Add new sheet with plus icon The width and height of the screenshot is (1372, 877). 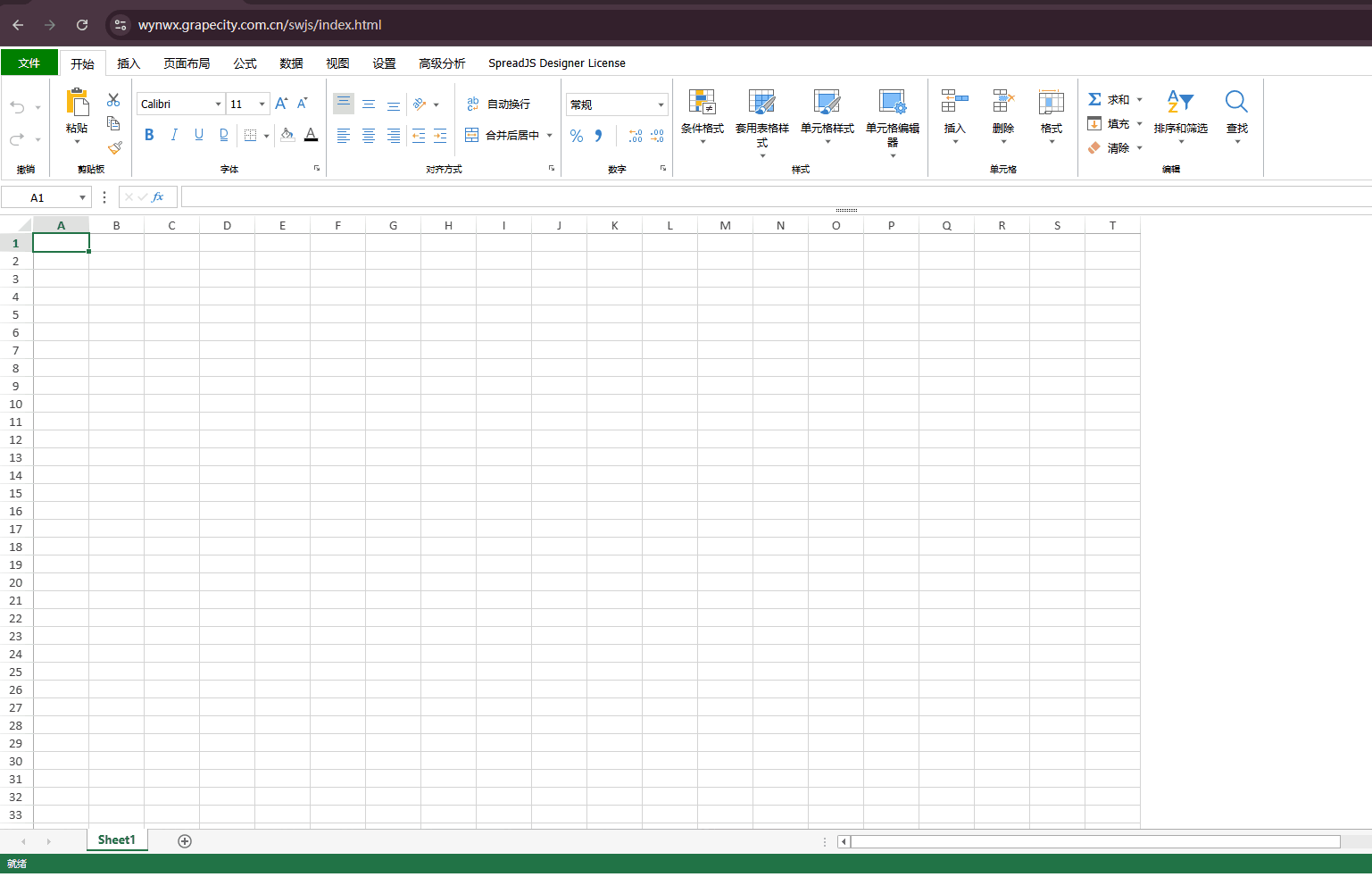pyautogui.click(x=185, y=841)
